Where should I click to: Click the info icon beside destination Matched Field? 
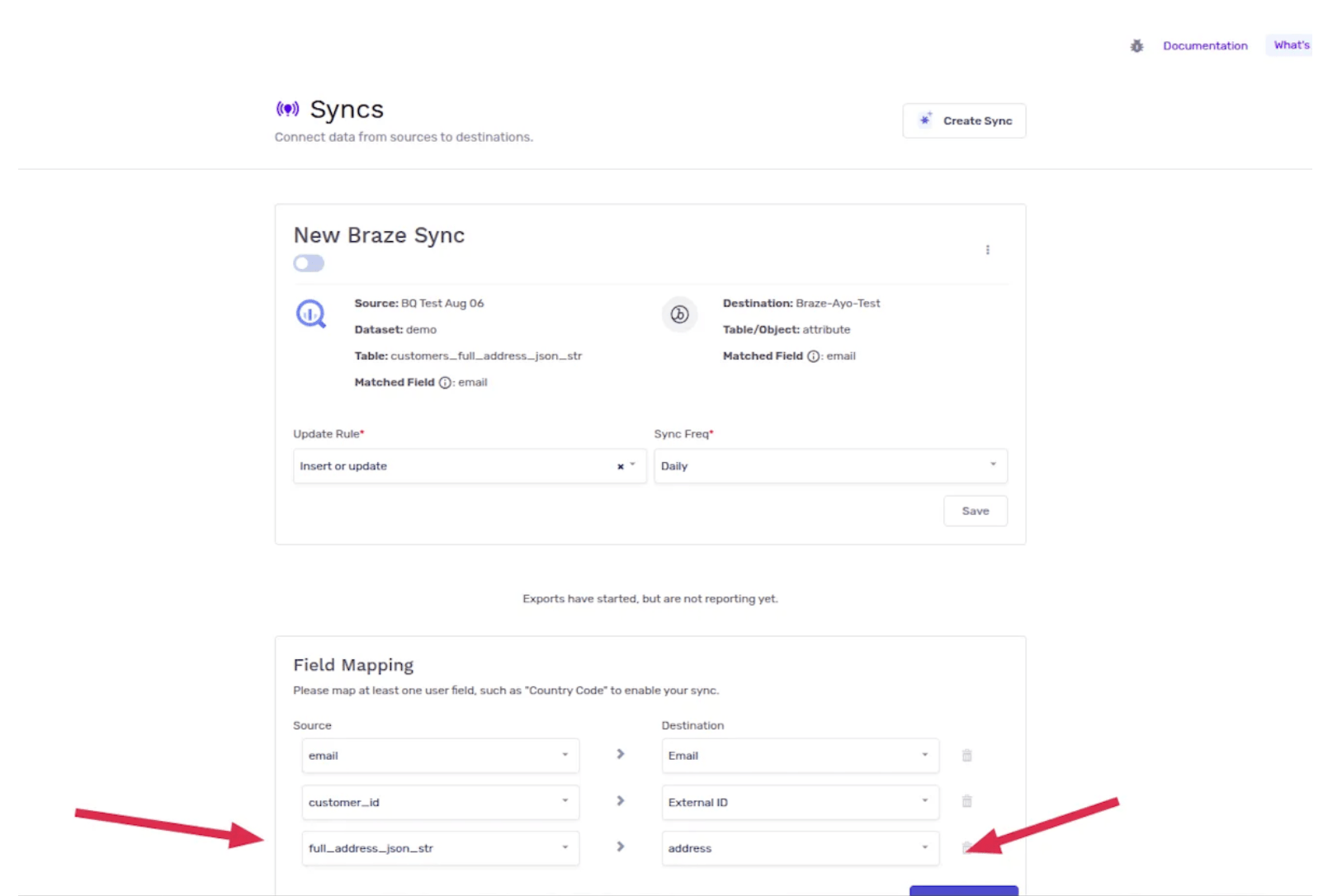pyautogui.click(x=813, y=356)
